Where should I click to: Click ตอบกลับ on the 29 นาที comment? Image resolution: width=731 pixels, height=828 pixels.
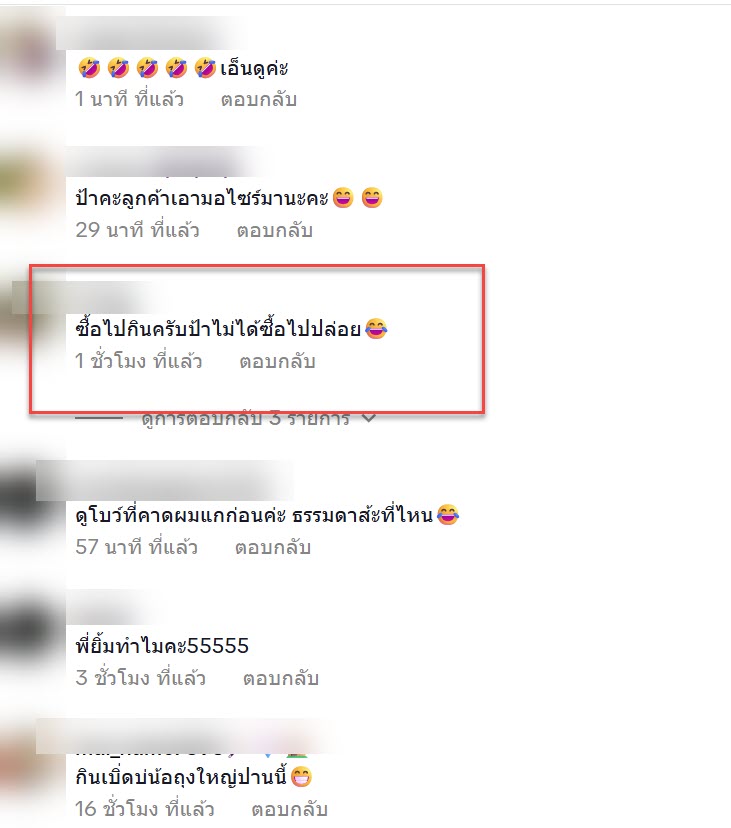[275, 230]
